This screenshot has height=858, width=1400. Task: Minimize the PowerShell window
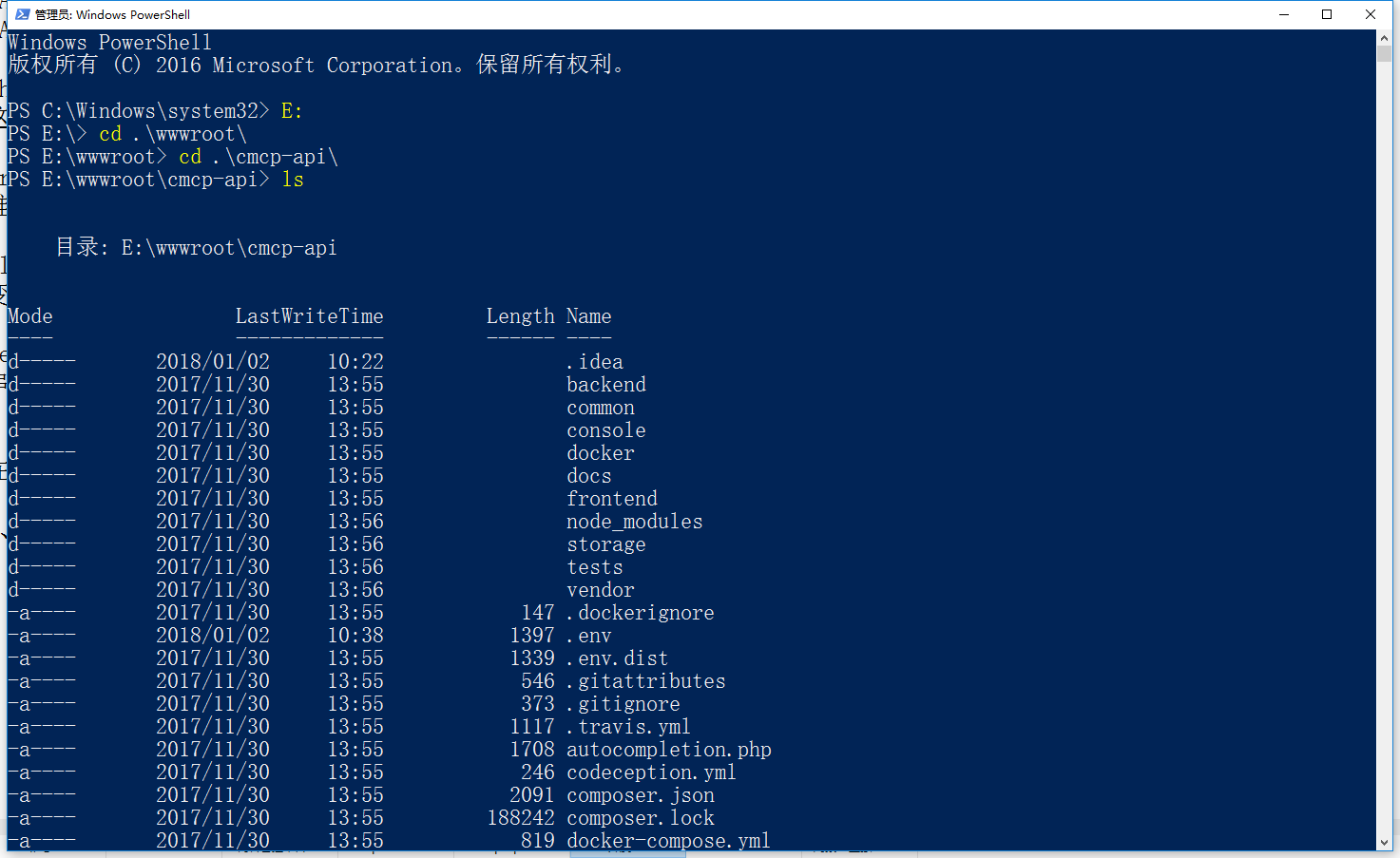tap(1284, 14)
